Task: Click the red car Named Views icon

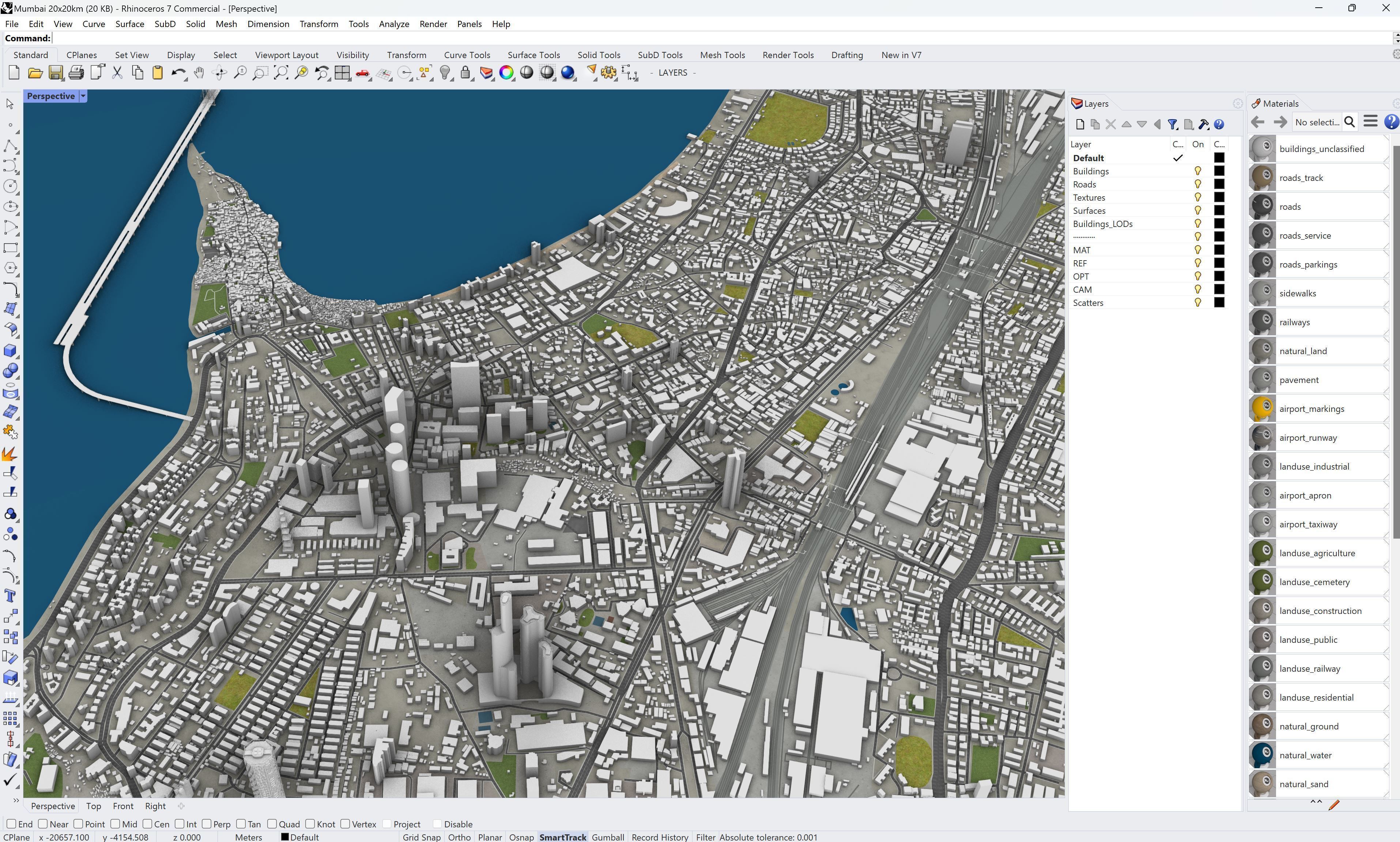Action: tap(363, 73)
